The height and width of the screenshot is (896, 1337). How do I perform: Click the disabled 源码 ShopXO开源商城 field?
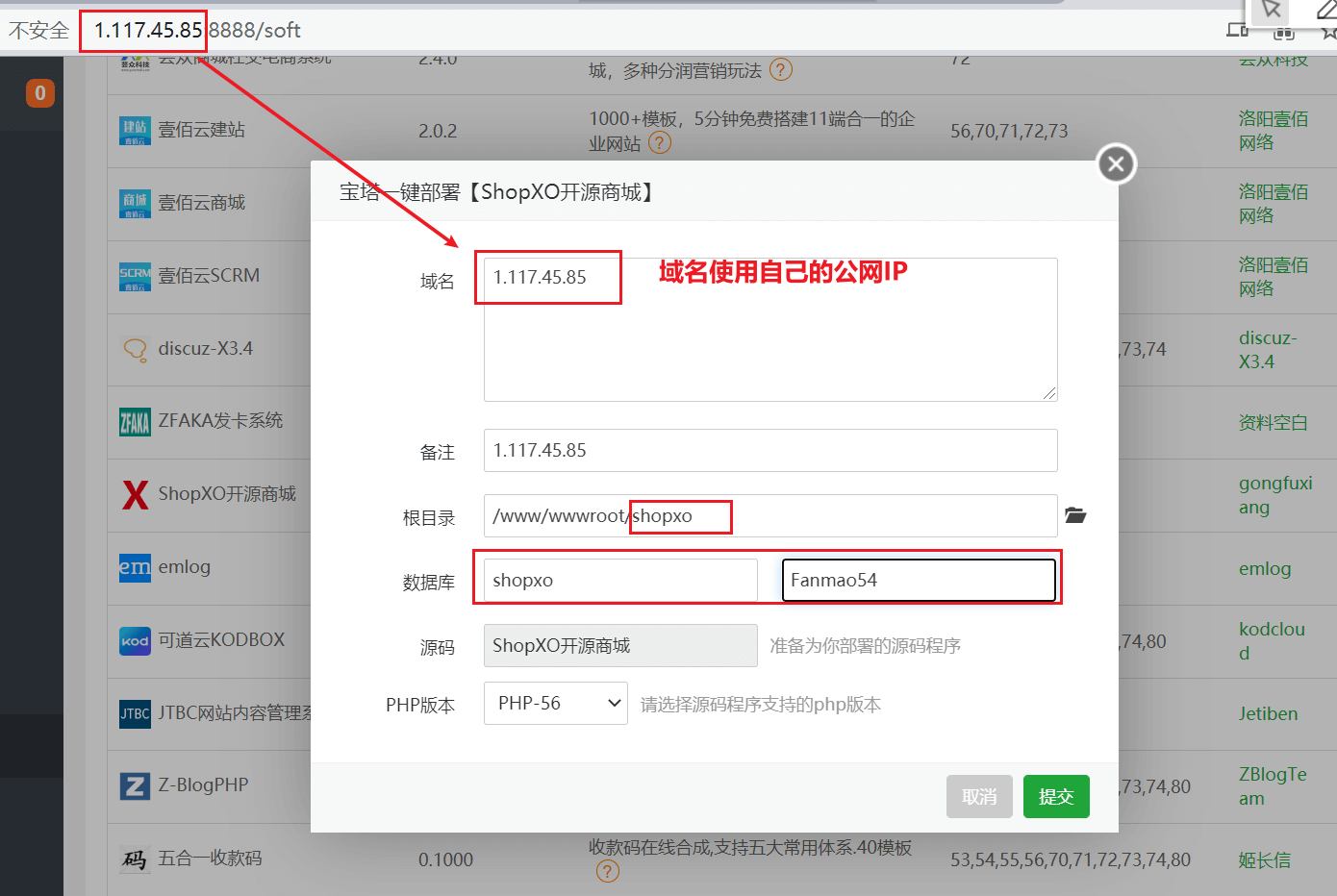620,646
